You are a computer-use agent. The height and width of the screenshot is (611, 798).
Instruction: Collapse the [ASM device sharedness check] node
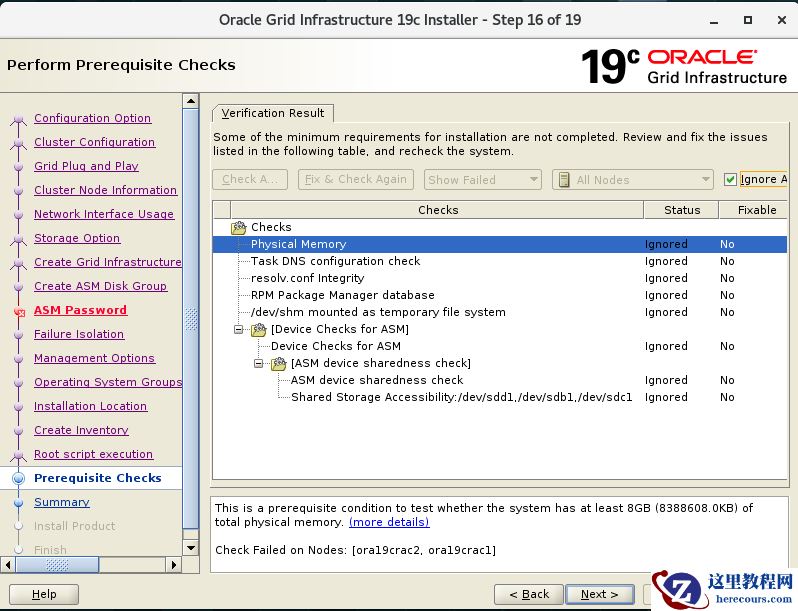[x=259, y=363]
